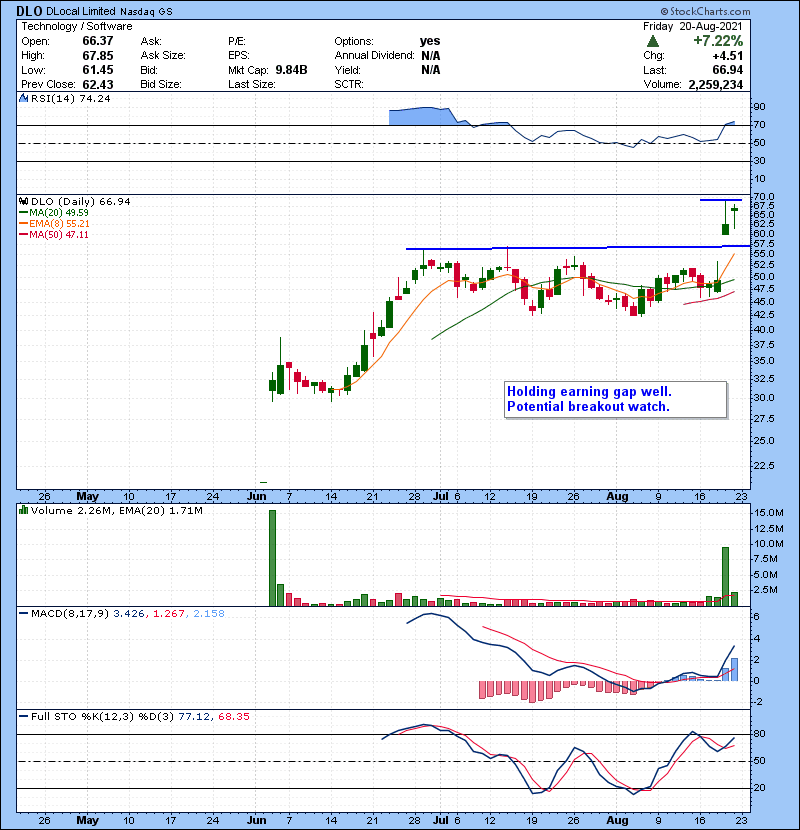Image resolution: width=800 pixels, height=830 pixels.
Task: Click the Last price 66.94 in header
Action: [x=727, y=70]
